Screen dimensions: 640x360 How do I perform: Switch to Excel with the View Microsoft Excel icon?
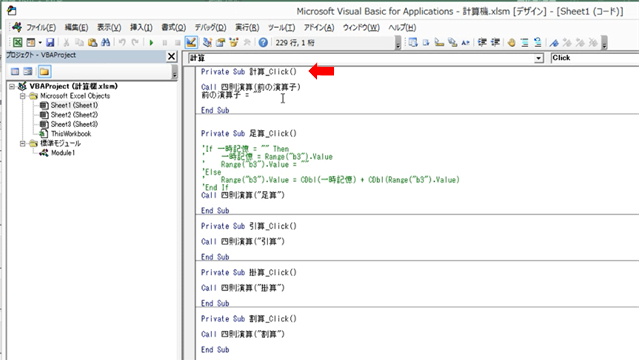point(18,42)
